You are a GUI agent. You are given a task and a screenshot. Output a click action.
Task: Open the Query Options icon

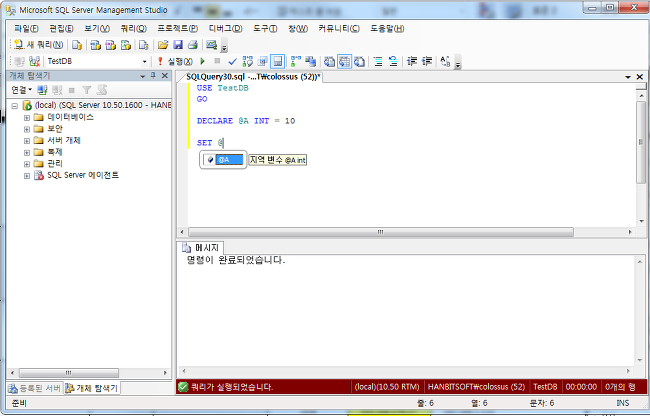(262, 62)
